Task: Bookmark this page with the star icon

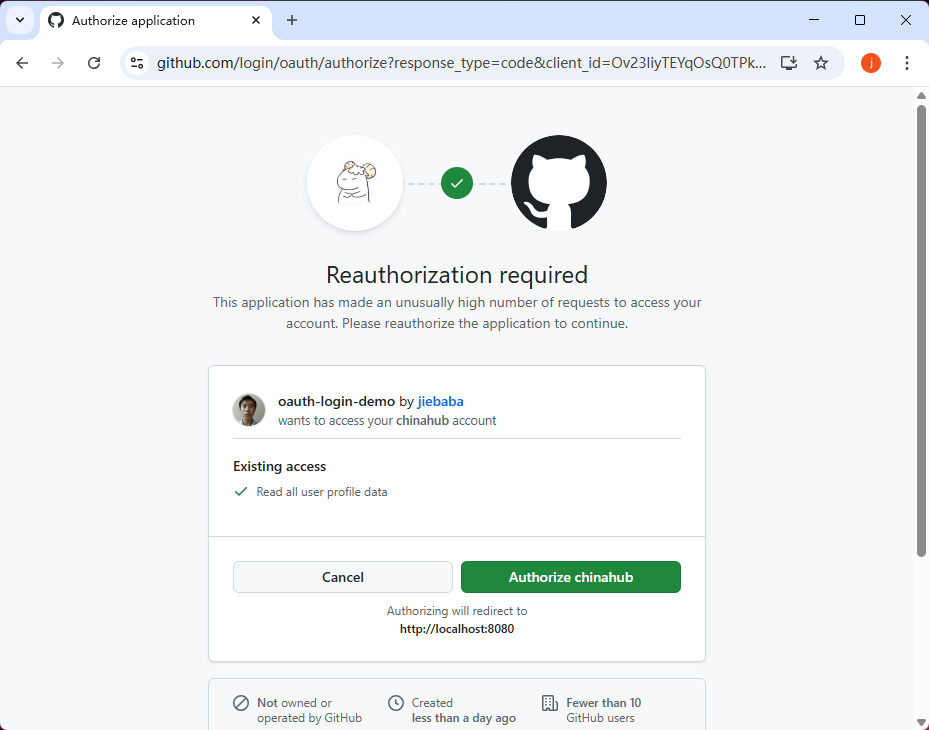Action: tap(821, 63)
